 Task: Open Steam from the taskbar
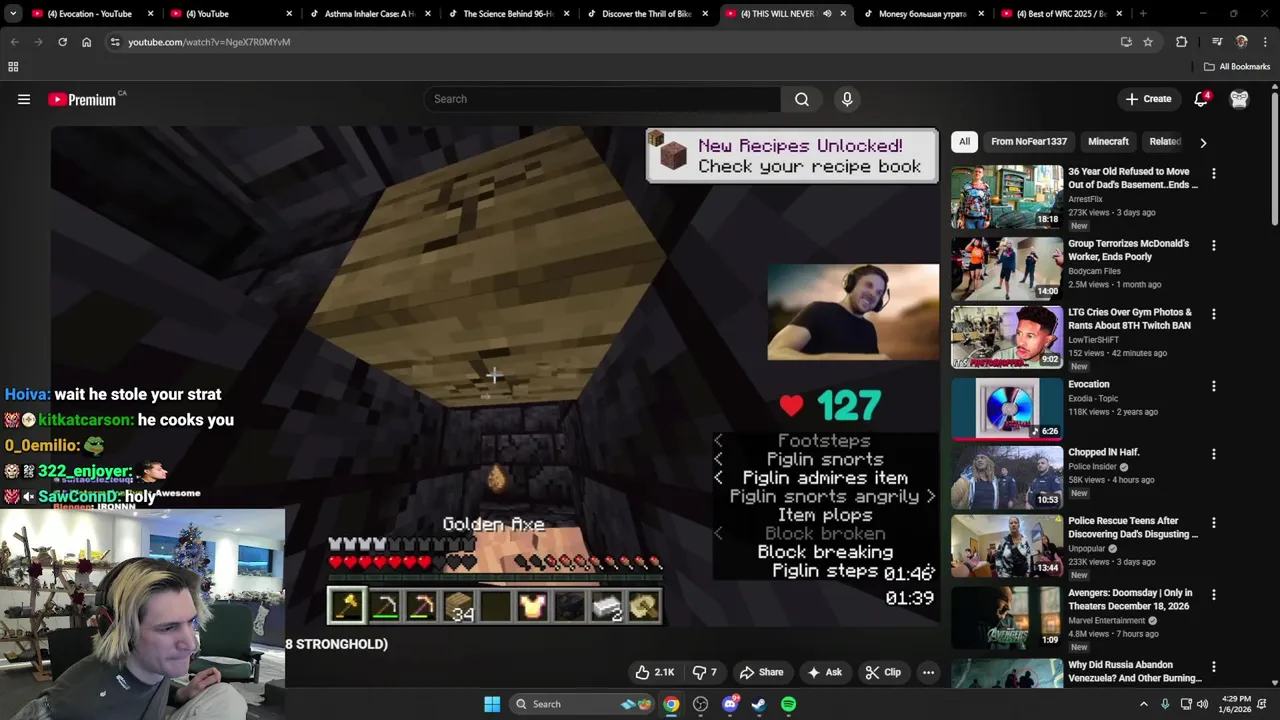tap(759, 704)
